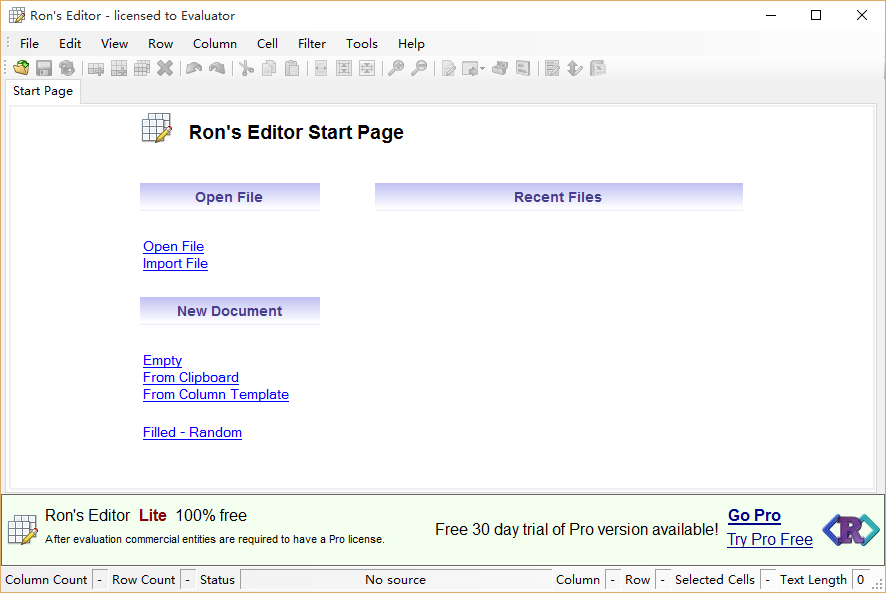Click the copy pages icon

[x=269, y=68]
